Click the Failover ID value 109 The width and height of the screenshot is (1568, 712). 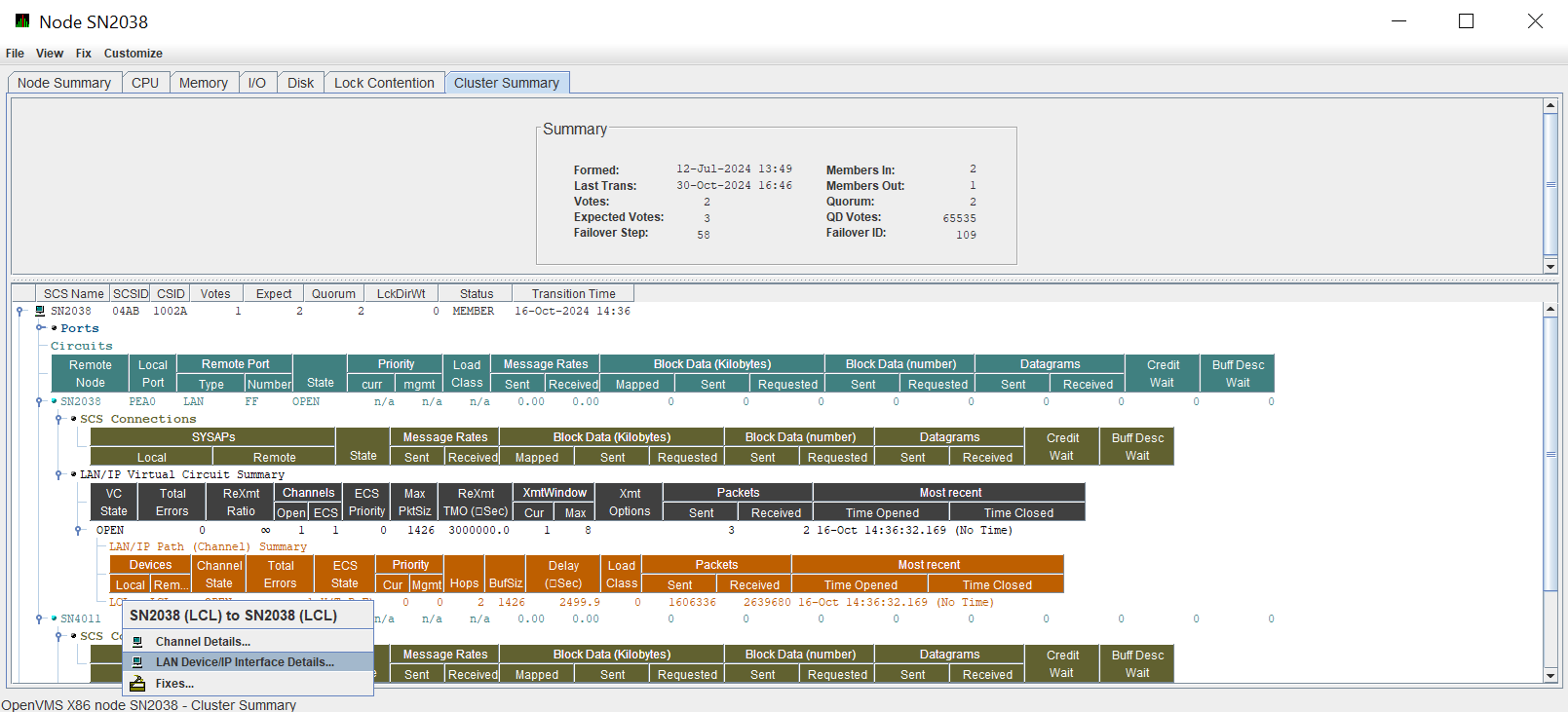click(x=966, y=235)
